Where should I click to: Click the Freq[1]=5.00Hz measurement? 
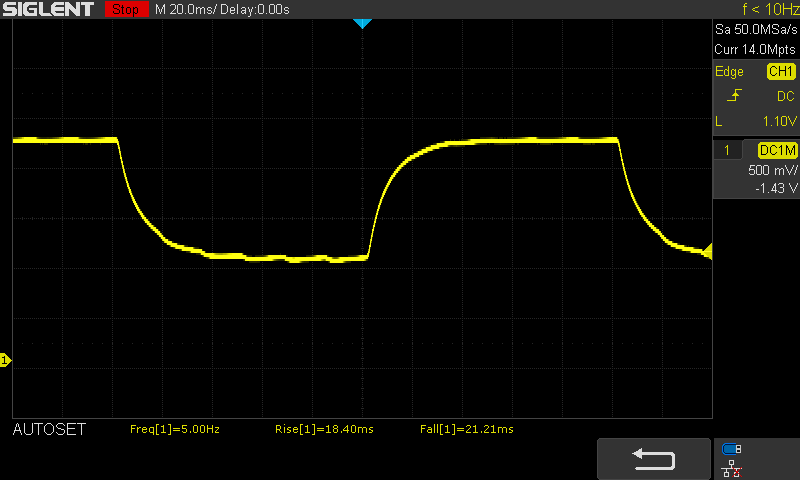pyautogui.click(x=174, y=430)
